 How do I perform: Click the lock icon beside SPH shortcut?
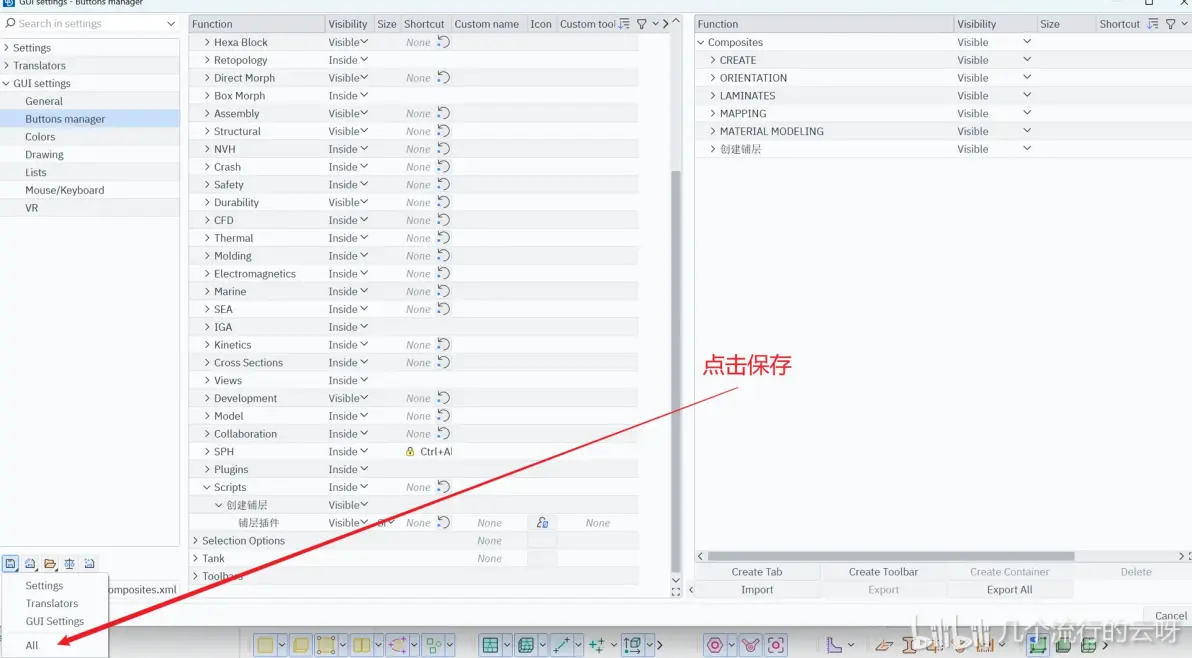410,451
